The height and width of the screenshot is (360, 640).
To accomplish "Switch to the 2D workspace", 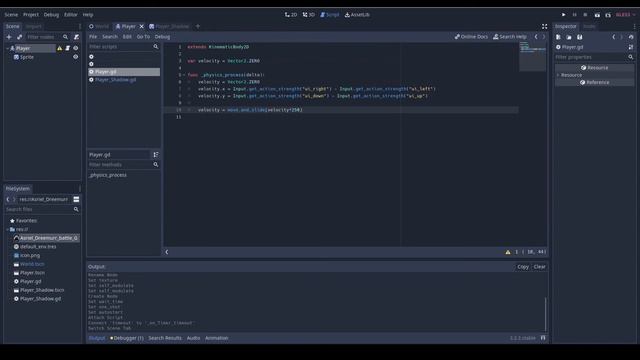I will 291,15.
